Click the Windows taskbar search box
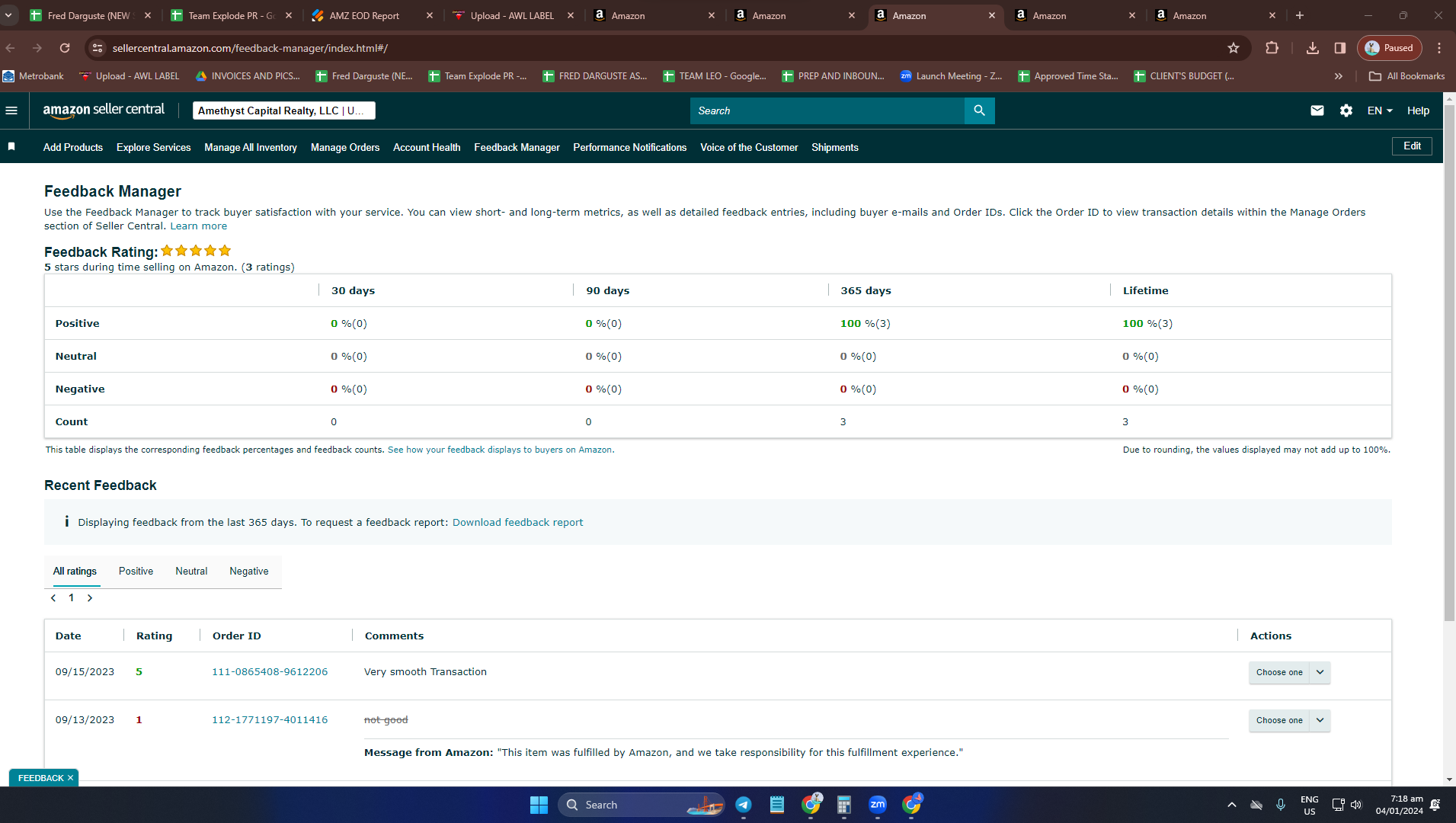 click(x=642, y=805)
